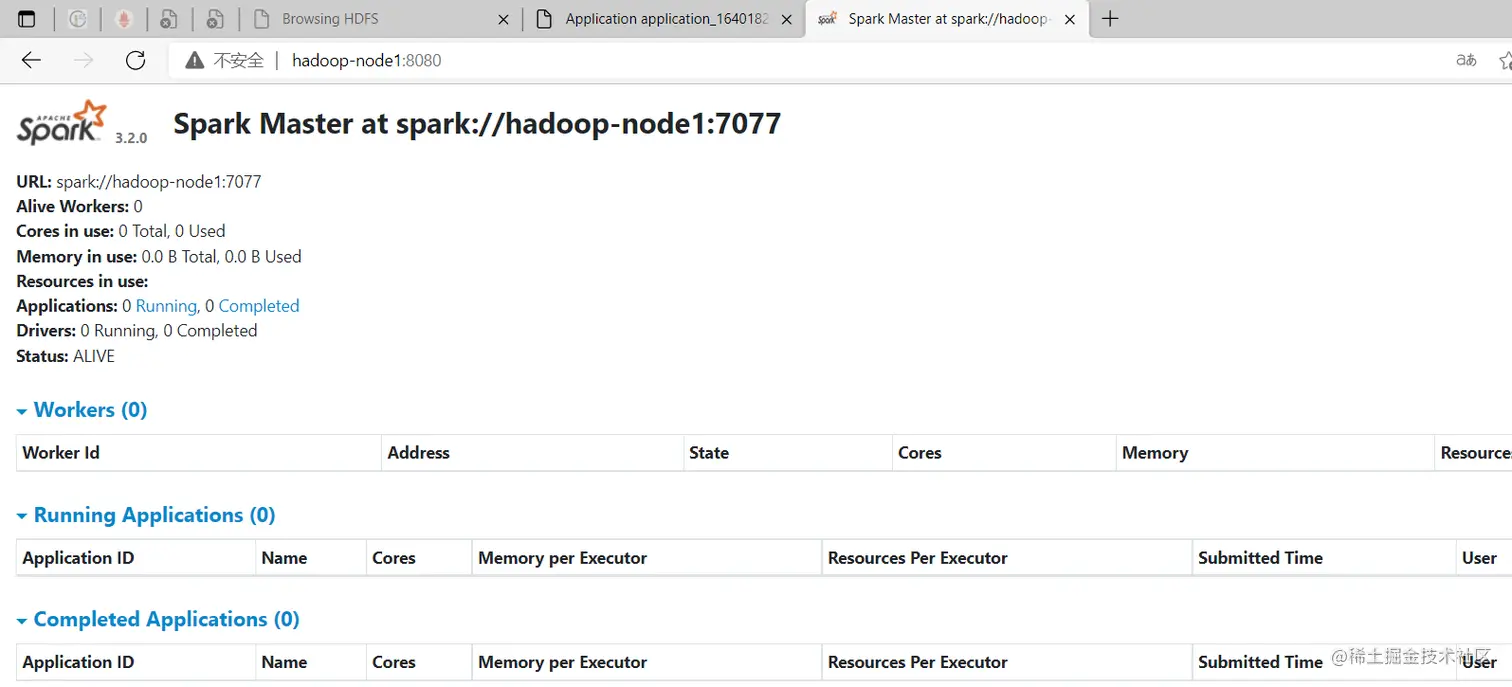
Task: Close the Spark Master tab
Action: 1070,19
